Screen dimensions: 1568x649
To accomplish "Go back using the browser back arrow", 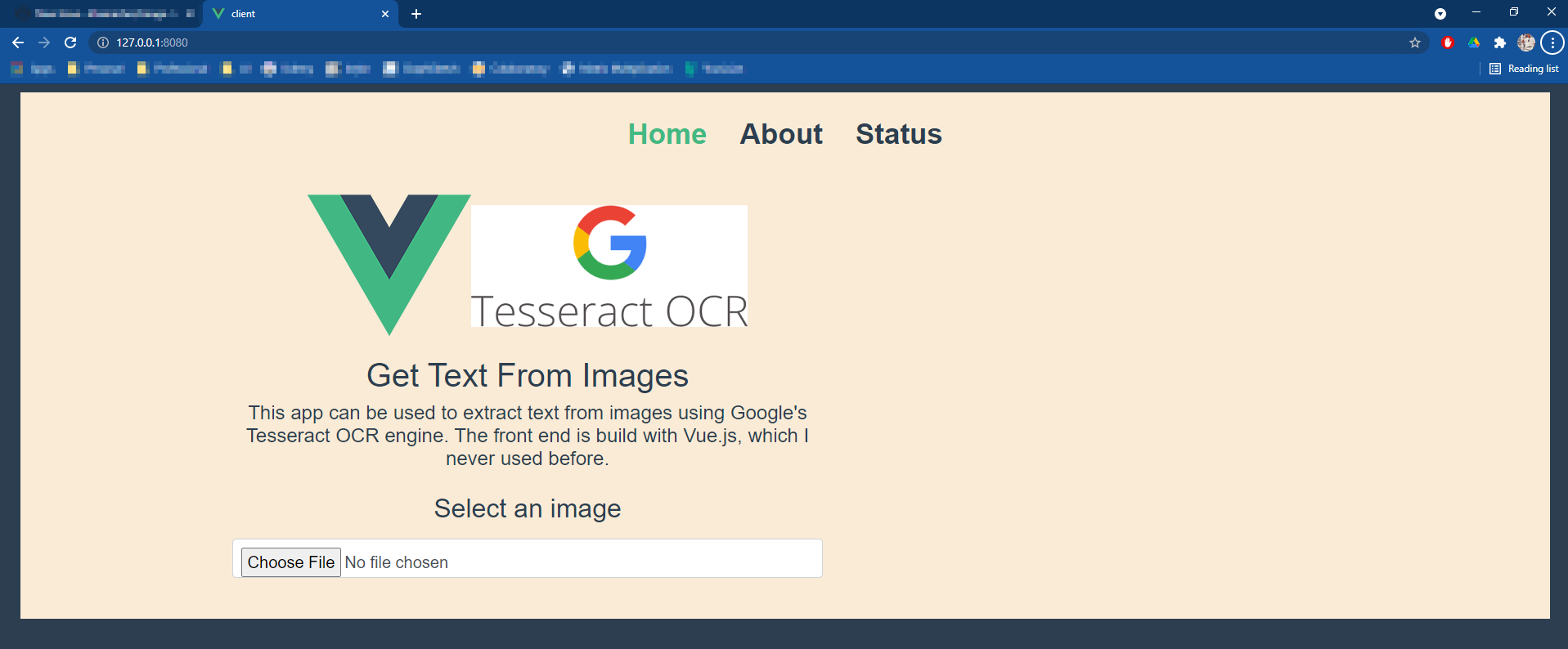I will [18, 43].
